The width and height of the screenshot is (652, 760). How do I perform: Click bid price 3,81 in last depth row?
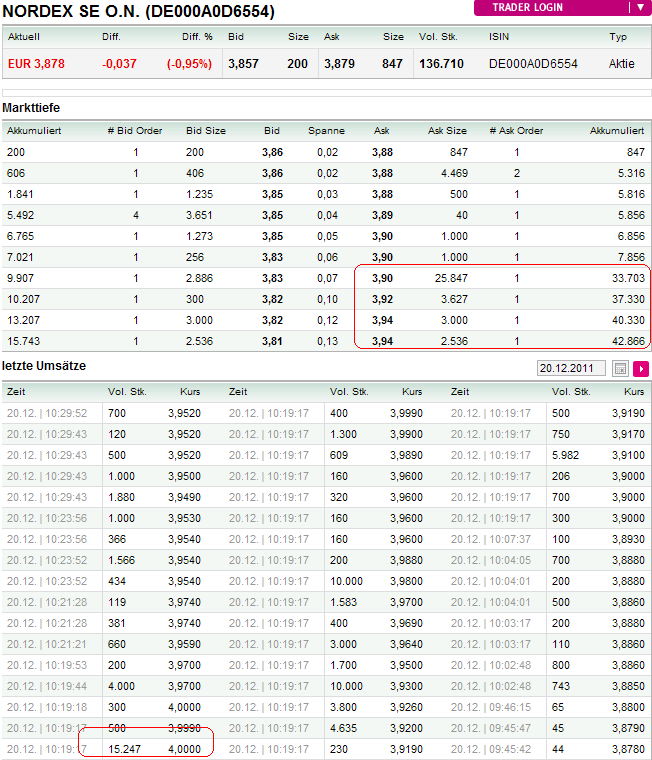tap(272, 341)
